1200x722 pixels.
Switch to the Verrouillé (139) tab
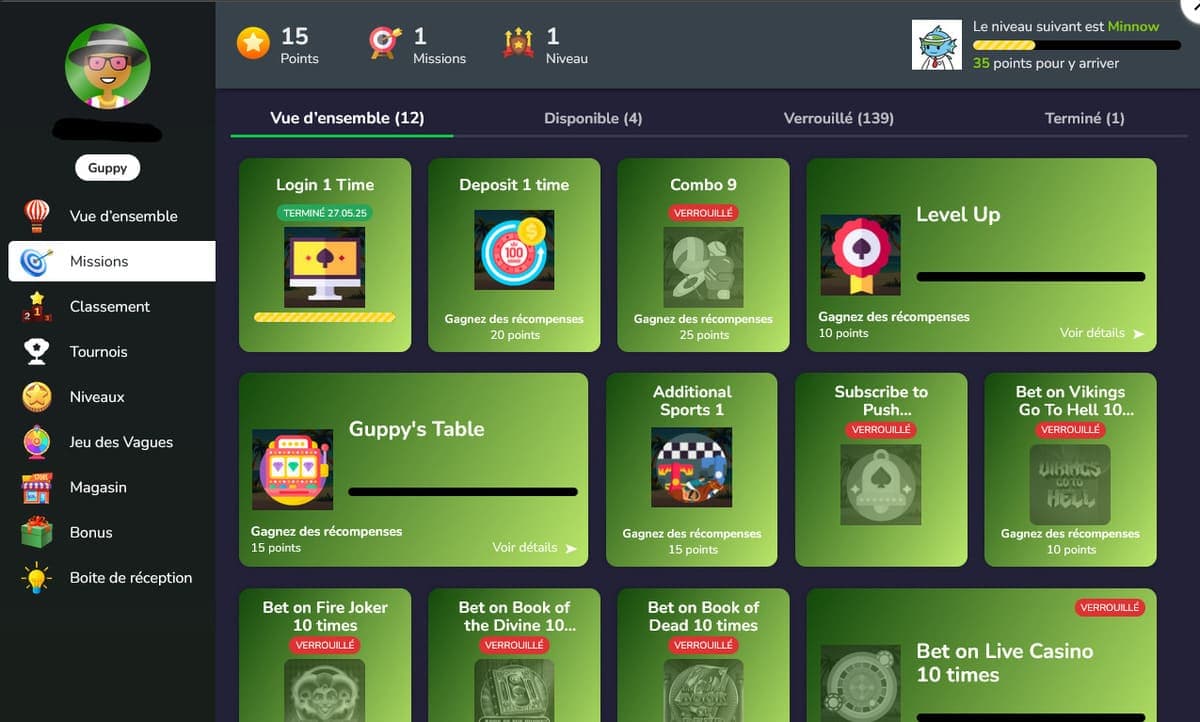[x=839, y=118]
